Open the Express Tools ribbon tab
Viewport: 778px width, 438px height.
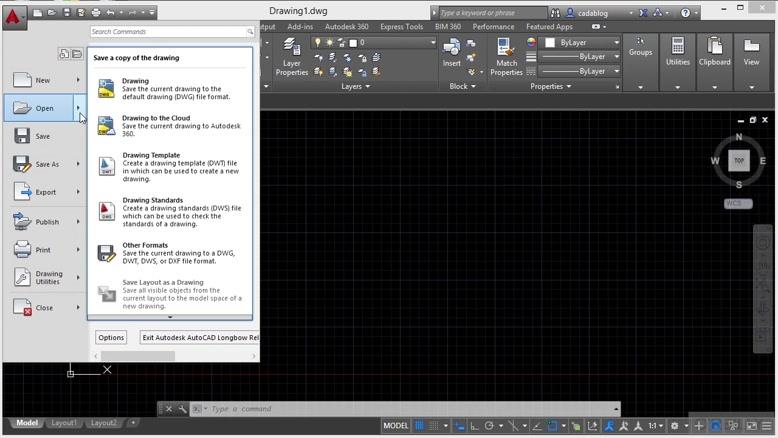pyautogui.click(x=401, y=27)
